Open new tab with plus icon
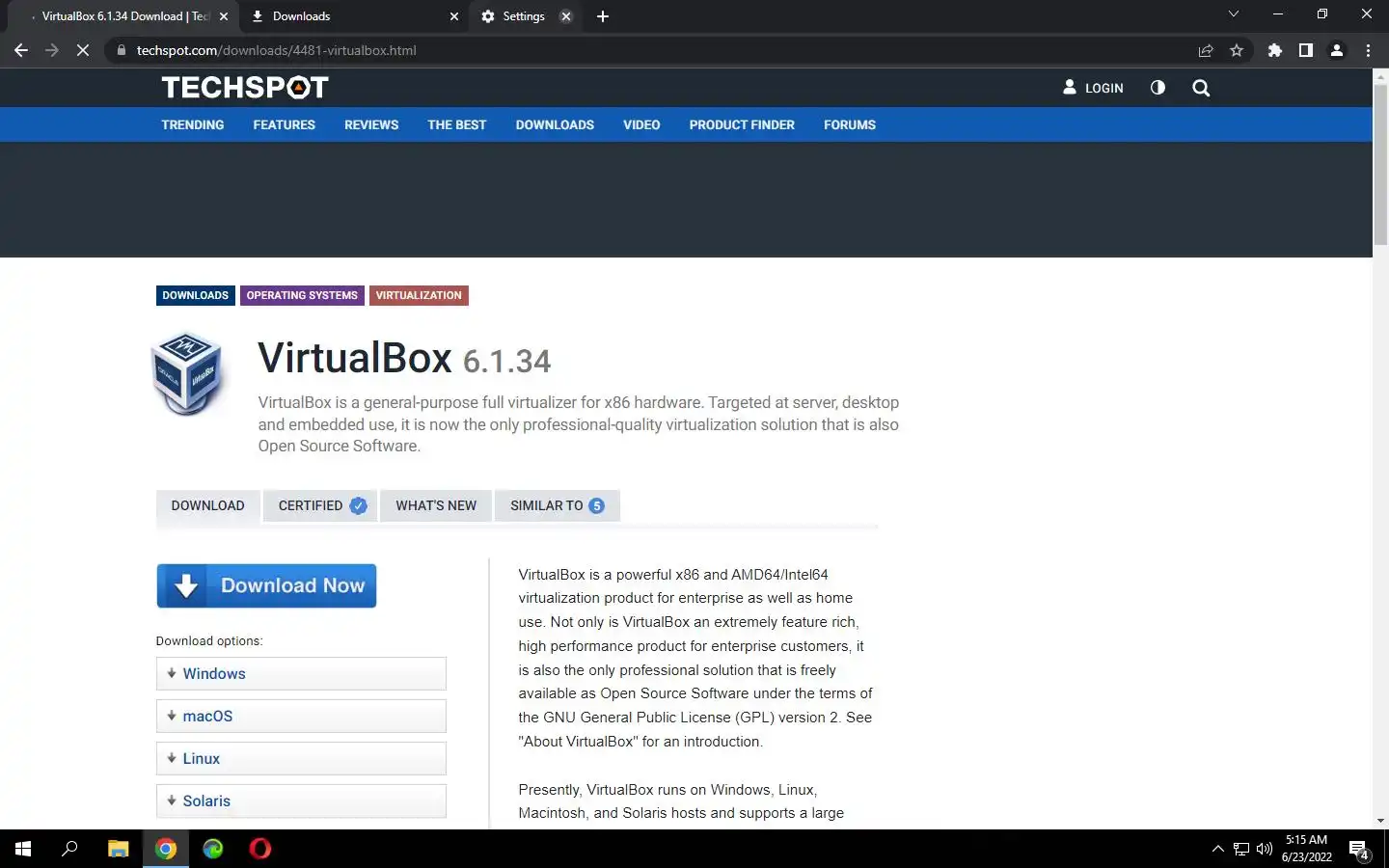 (x=603, y=16)
